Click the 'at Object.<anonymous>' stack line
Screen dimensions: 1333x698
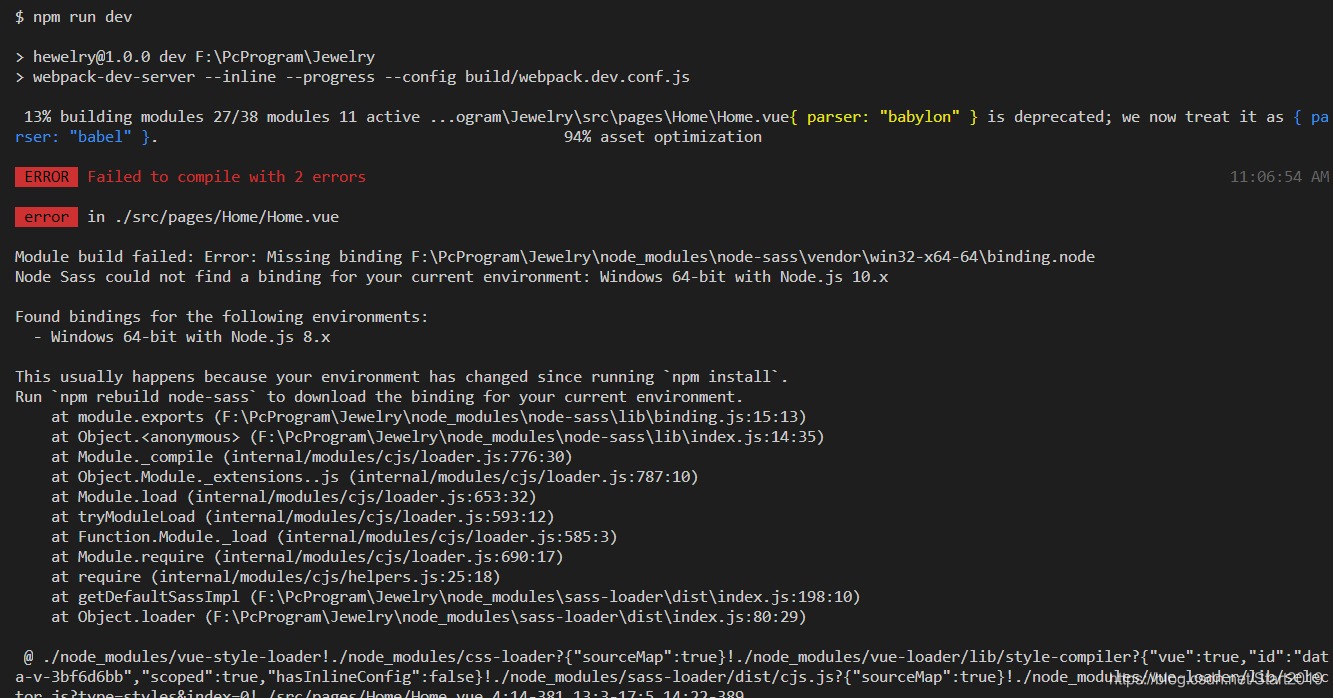(438, 437)
